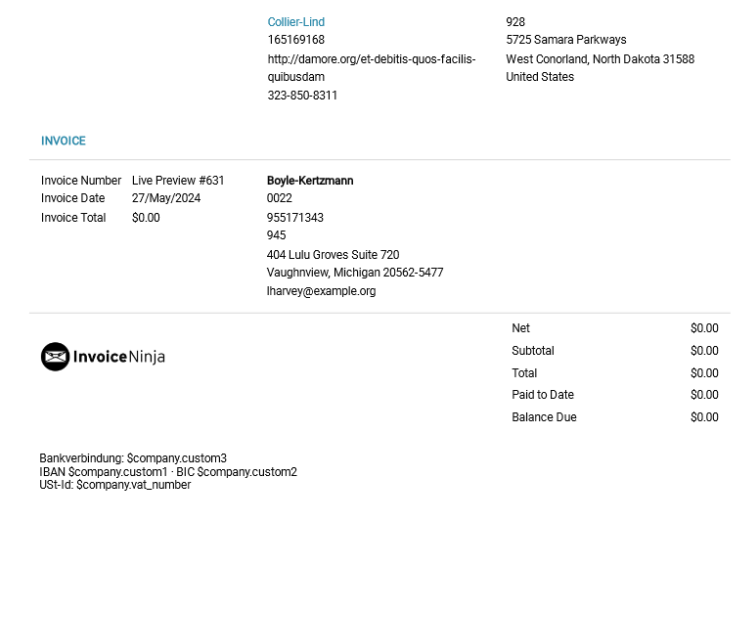The width and height of the screenshot is (754, 620).
Task: Click the Subtotal label
Action: click(x=533, y=351)
